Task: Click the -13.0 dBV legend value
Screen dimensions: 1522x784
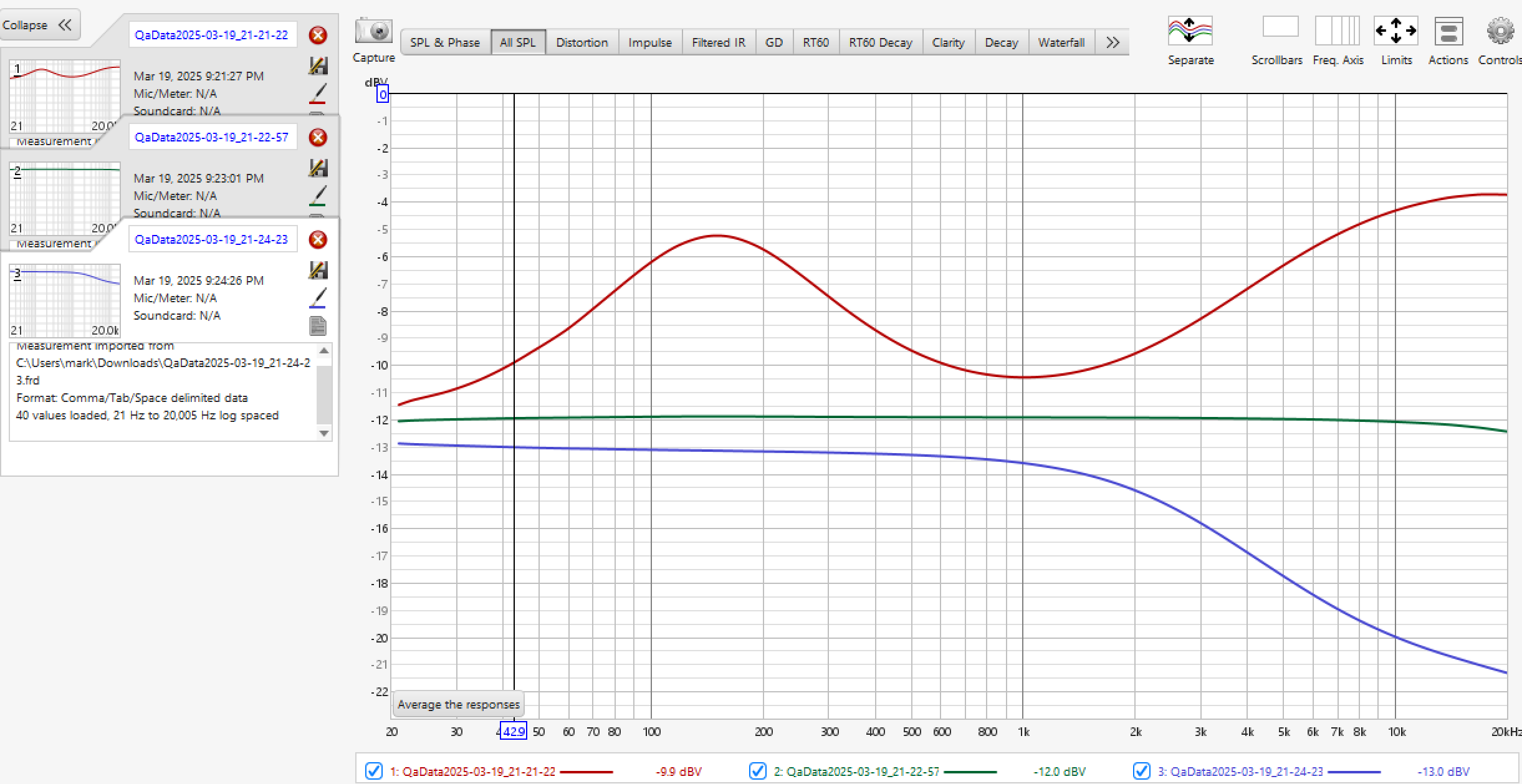Action: tap(1443, 772)
